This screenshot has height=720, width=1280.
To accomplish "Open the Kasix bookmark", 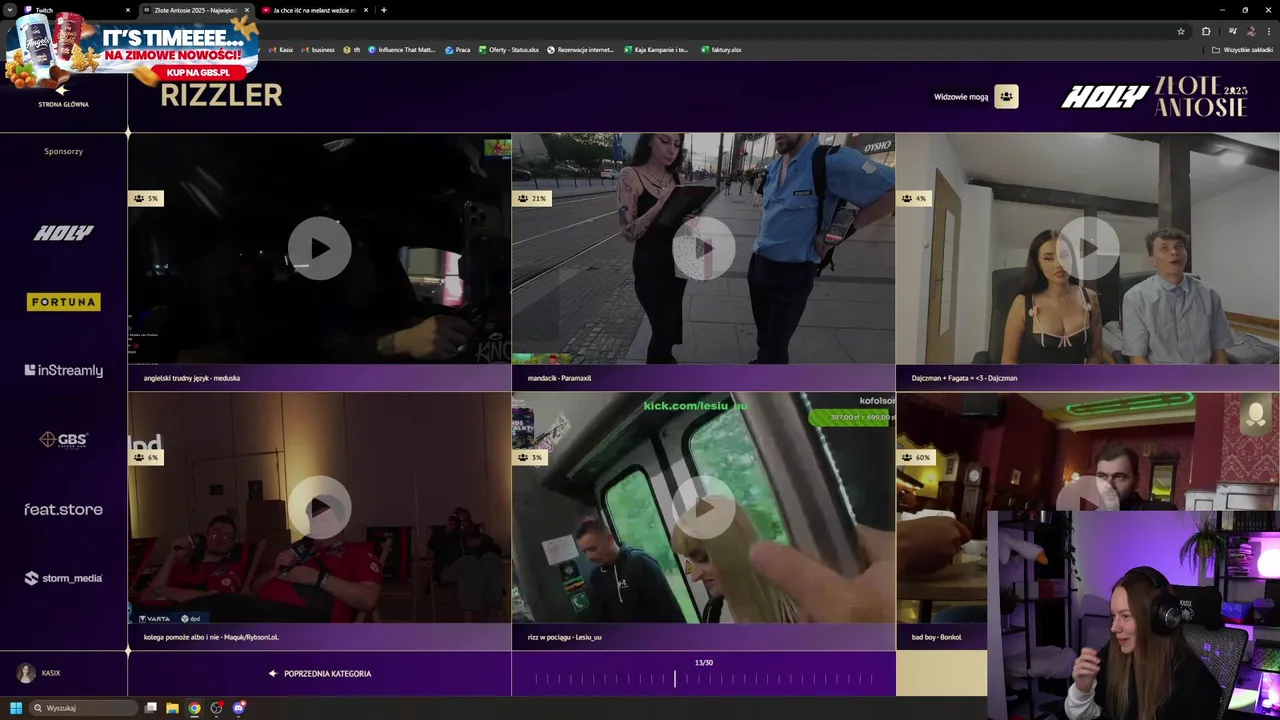I will pyautogui.click(x=281, y=50).
